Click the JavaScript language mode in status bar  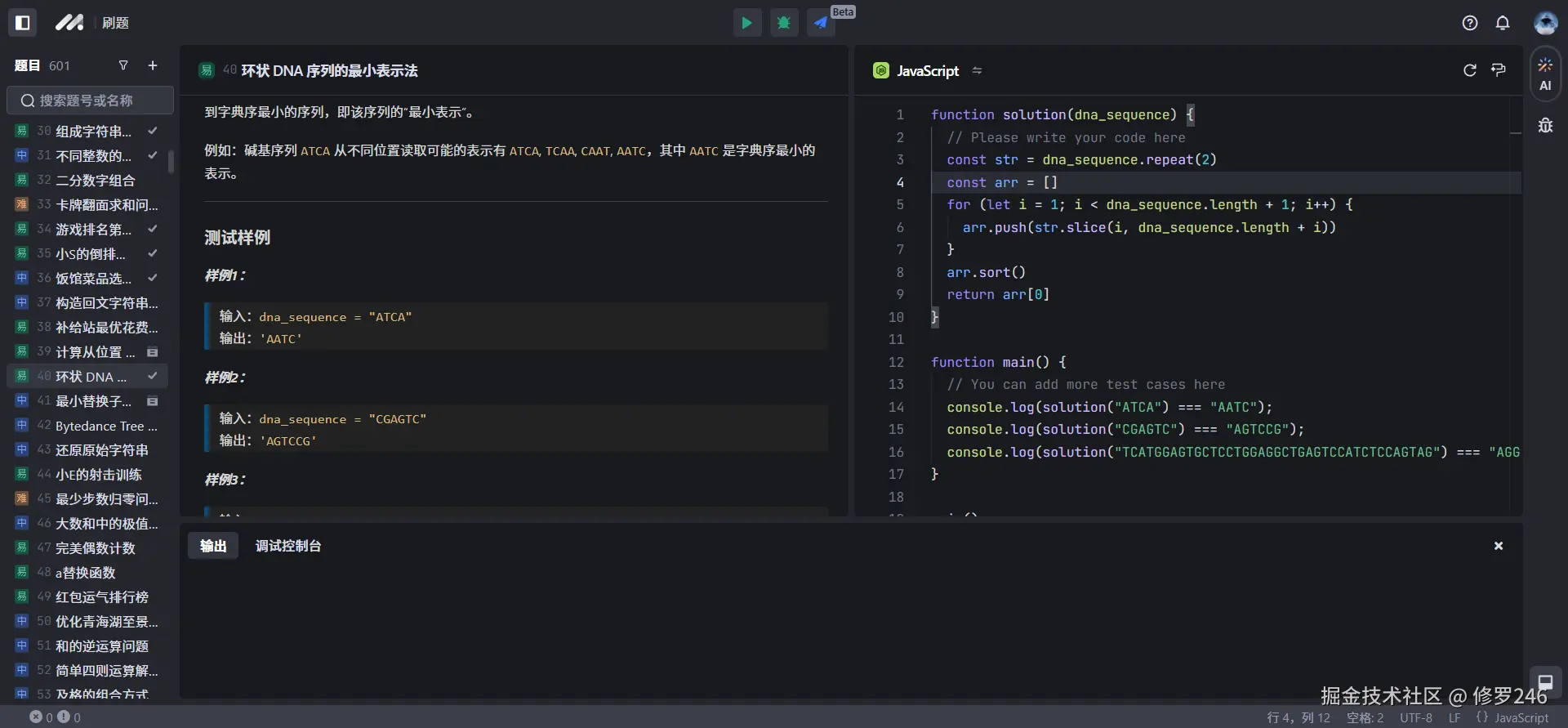(x=1521, y=717)
